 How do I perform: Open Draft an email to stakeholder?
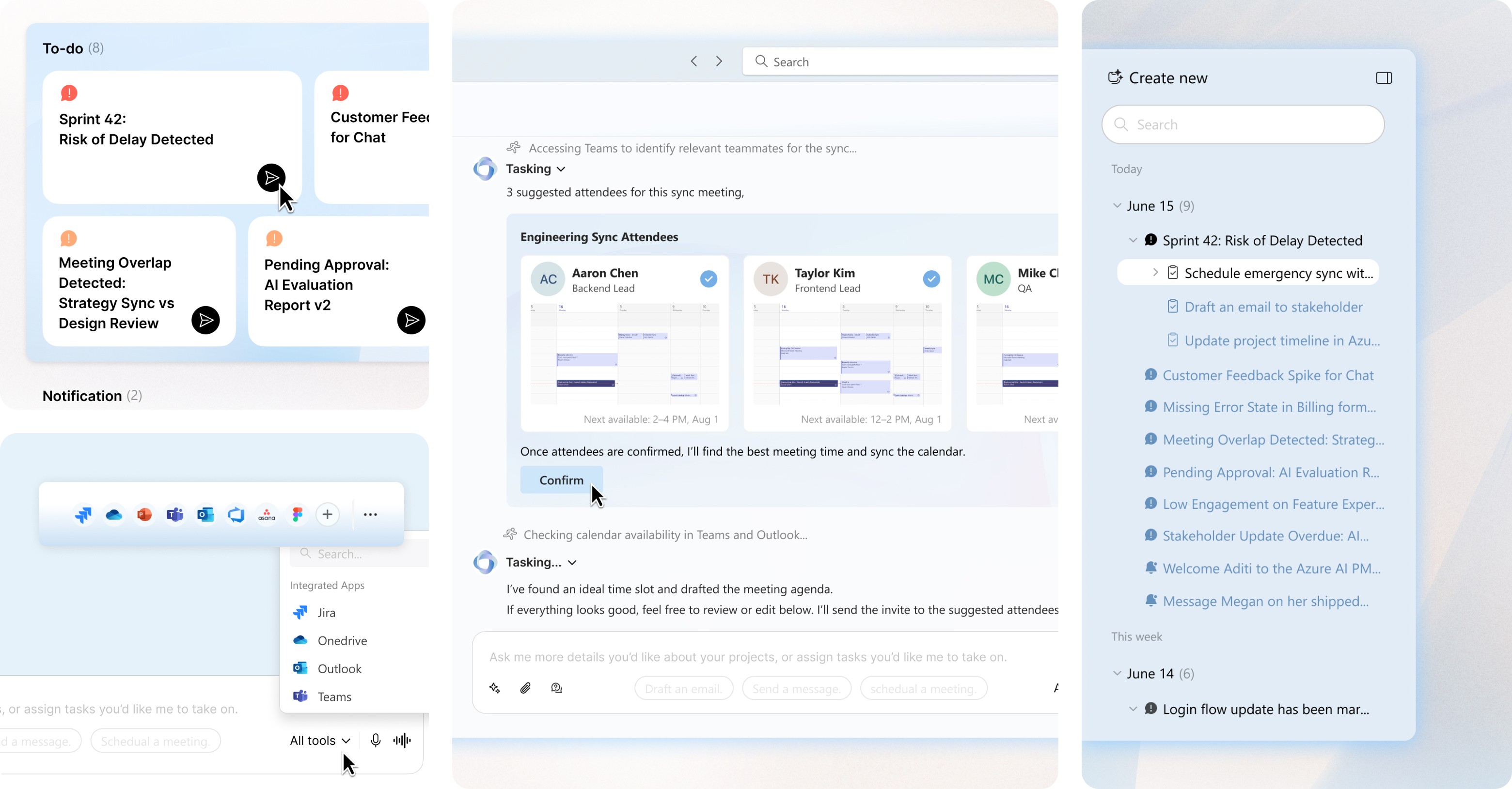pos(1273,307)
